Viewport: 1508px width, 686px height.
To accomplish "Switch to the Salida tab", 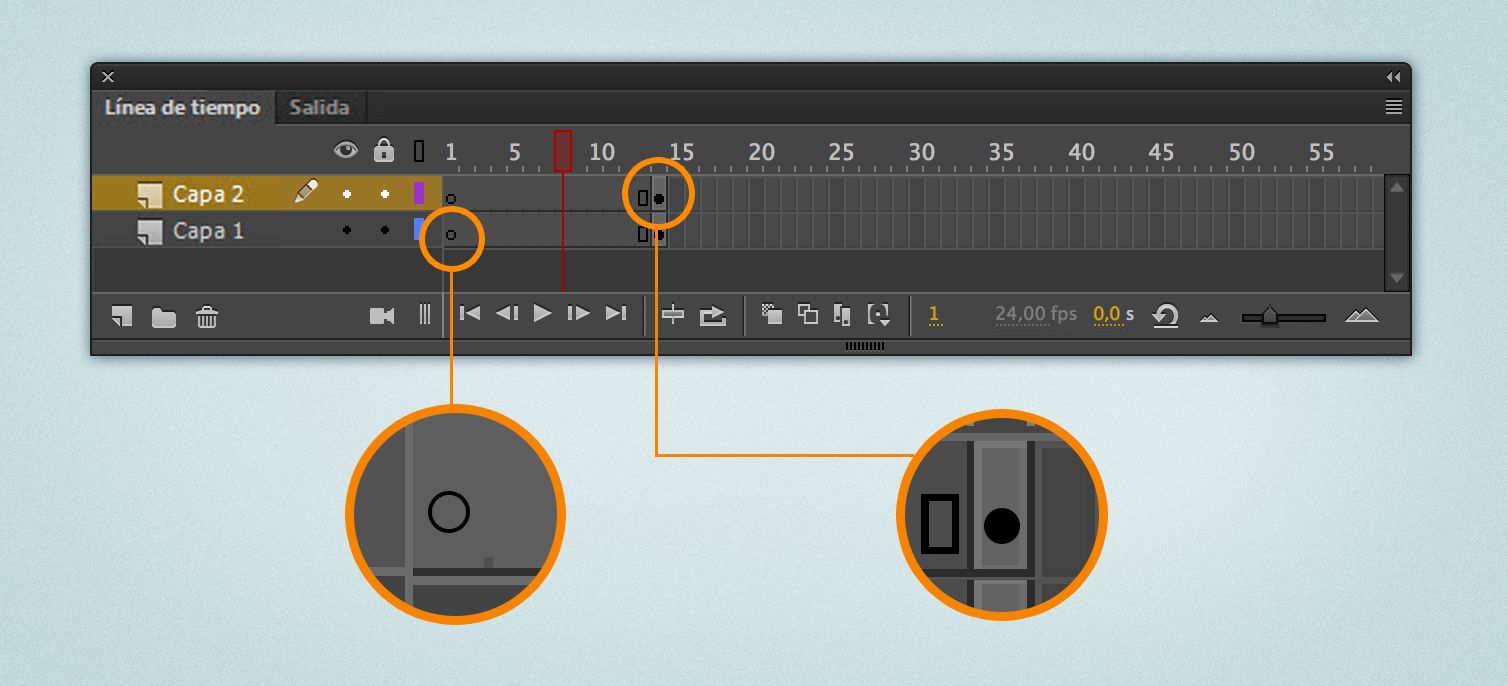I will tap(318, 107).
